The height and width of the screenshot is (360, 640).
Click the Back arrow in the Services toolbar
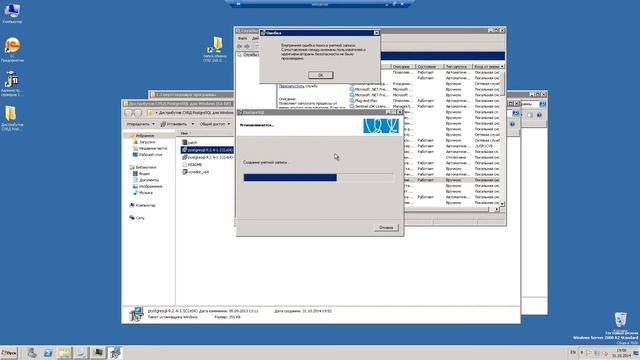[240, 46]
